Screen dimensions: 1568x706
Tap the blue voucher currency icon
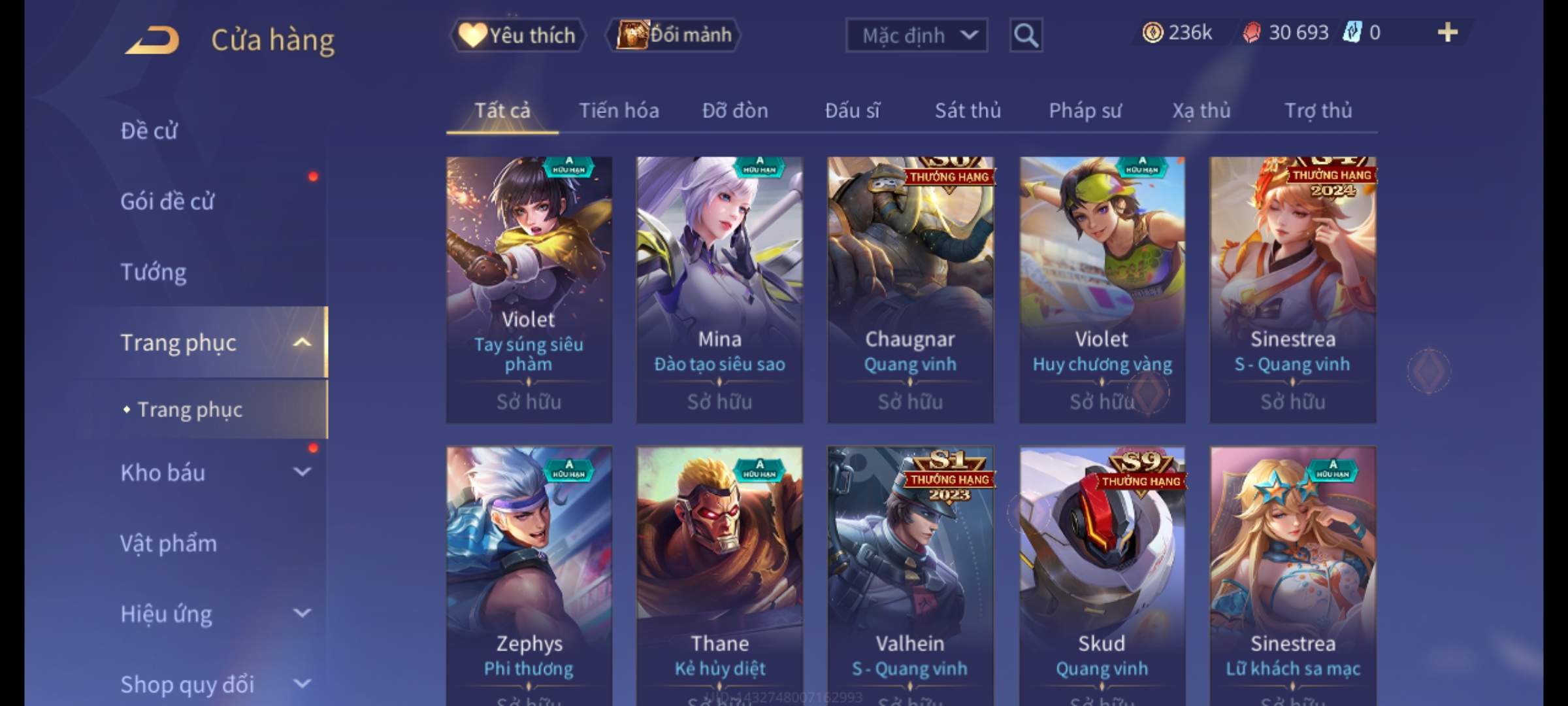coord(1351,32)
